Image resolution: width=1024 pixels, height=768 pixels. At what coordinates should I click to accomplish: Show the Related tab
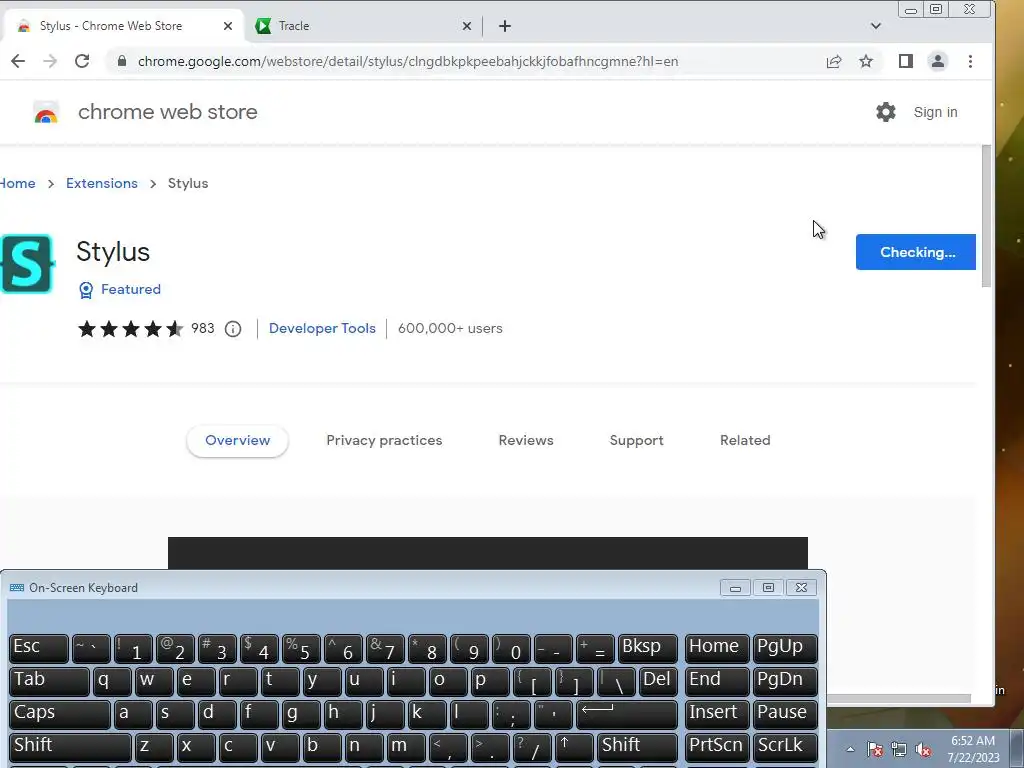[x=745, y=441]
